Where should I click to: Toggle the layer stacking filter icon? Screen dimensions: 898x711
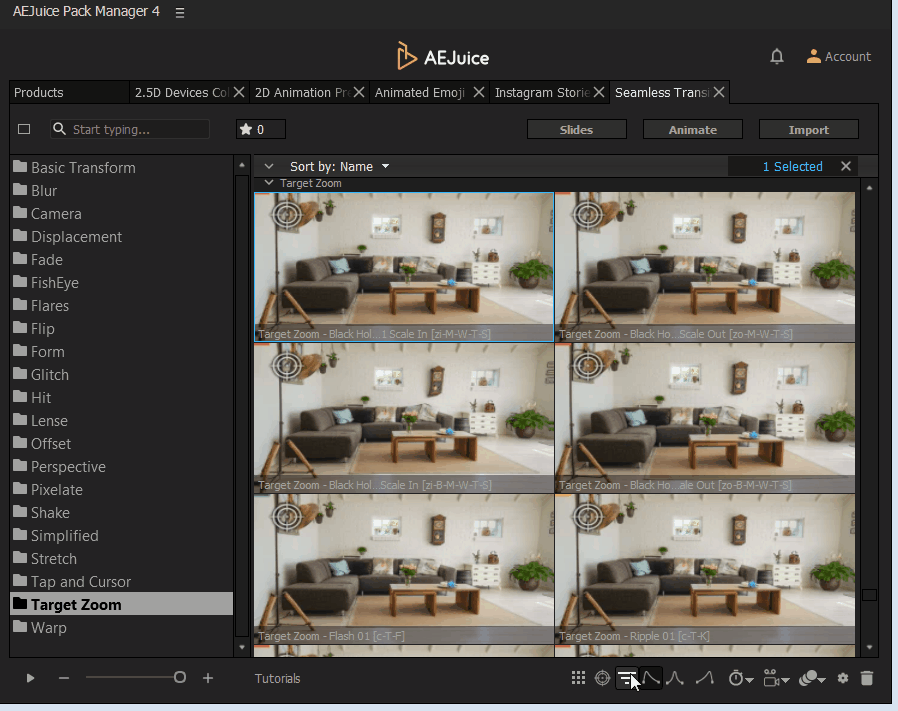[627, 678]
